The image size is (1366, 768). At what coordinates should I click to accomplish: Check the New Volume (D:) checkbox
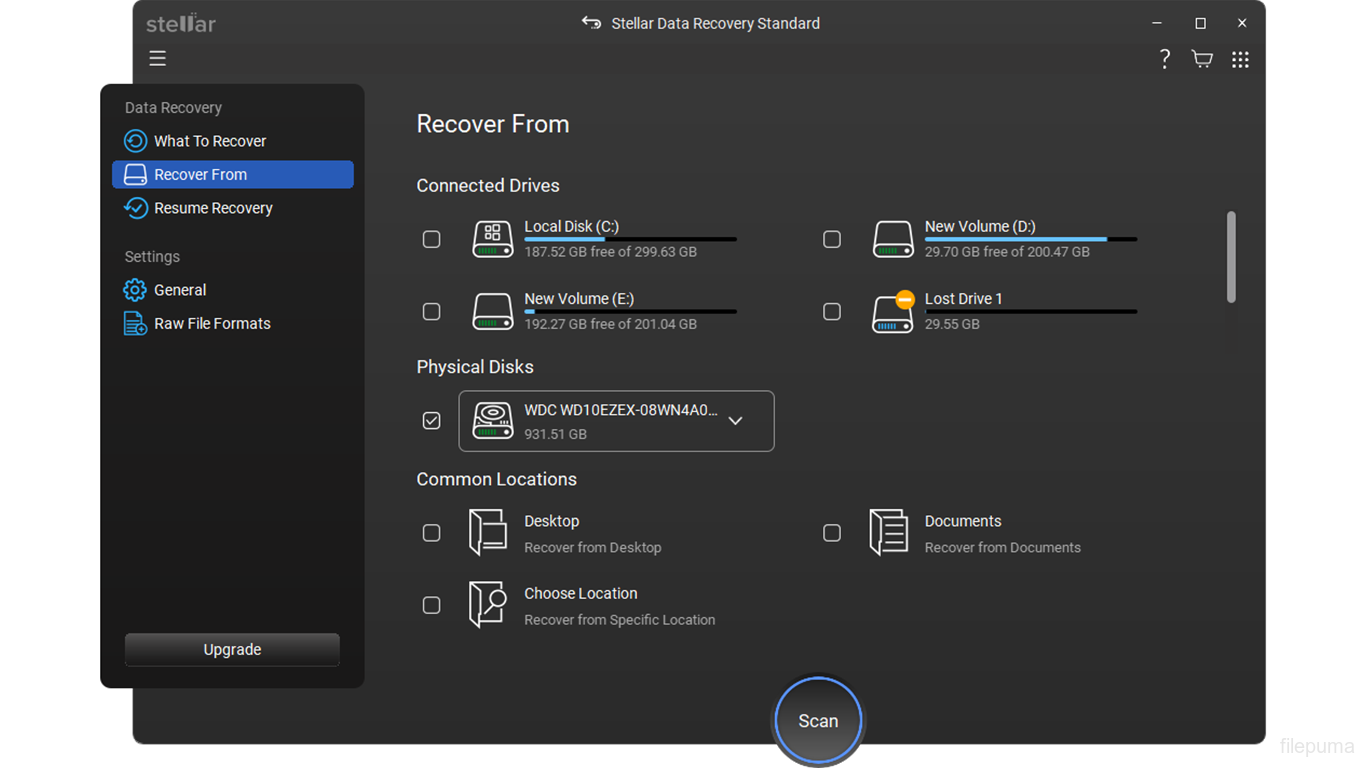pos(832,240)
